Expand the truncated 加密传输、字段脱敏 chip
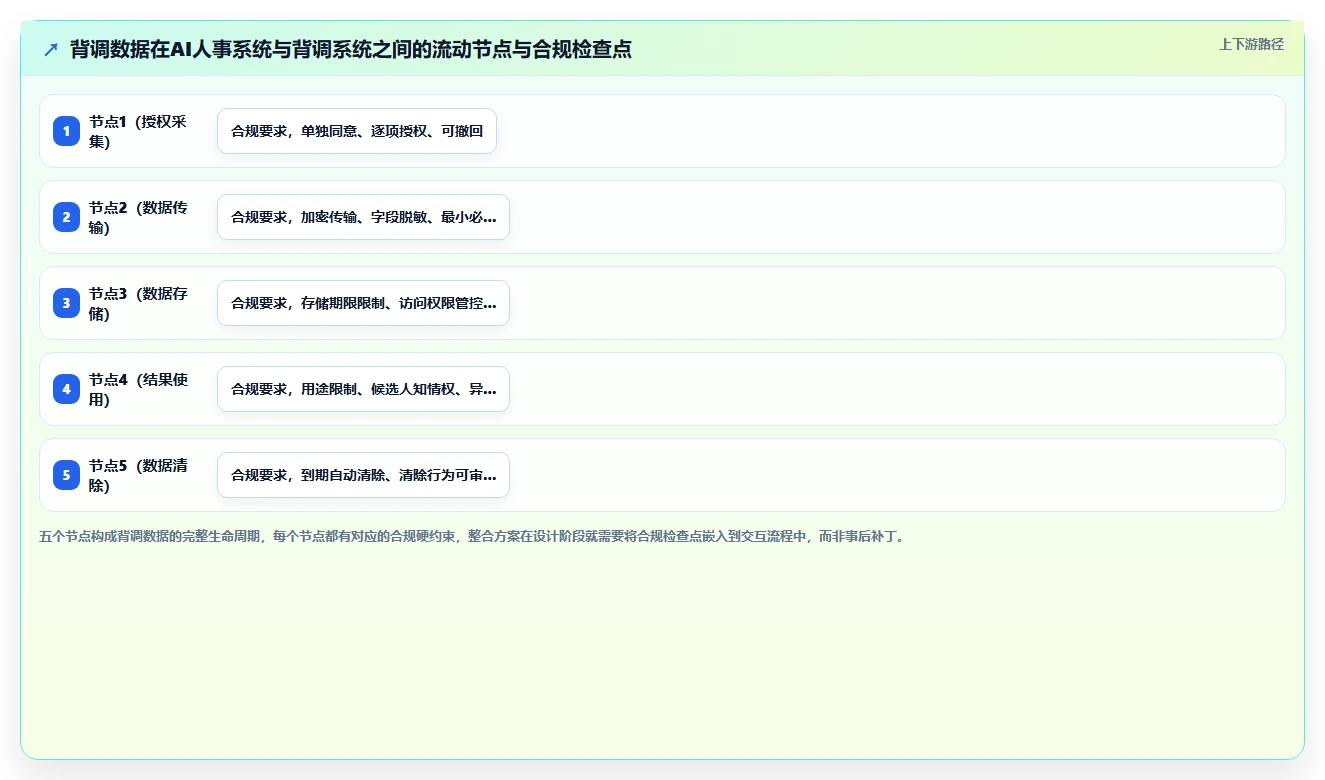Image resolution: width=1325 pixels, height=780 pixels. pos(363,217)
